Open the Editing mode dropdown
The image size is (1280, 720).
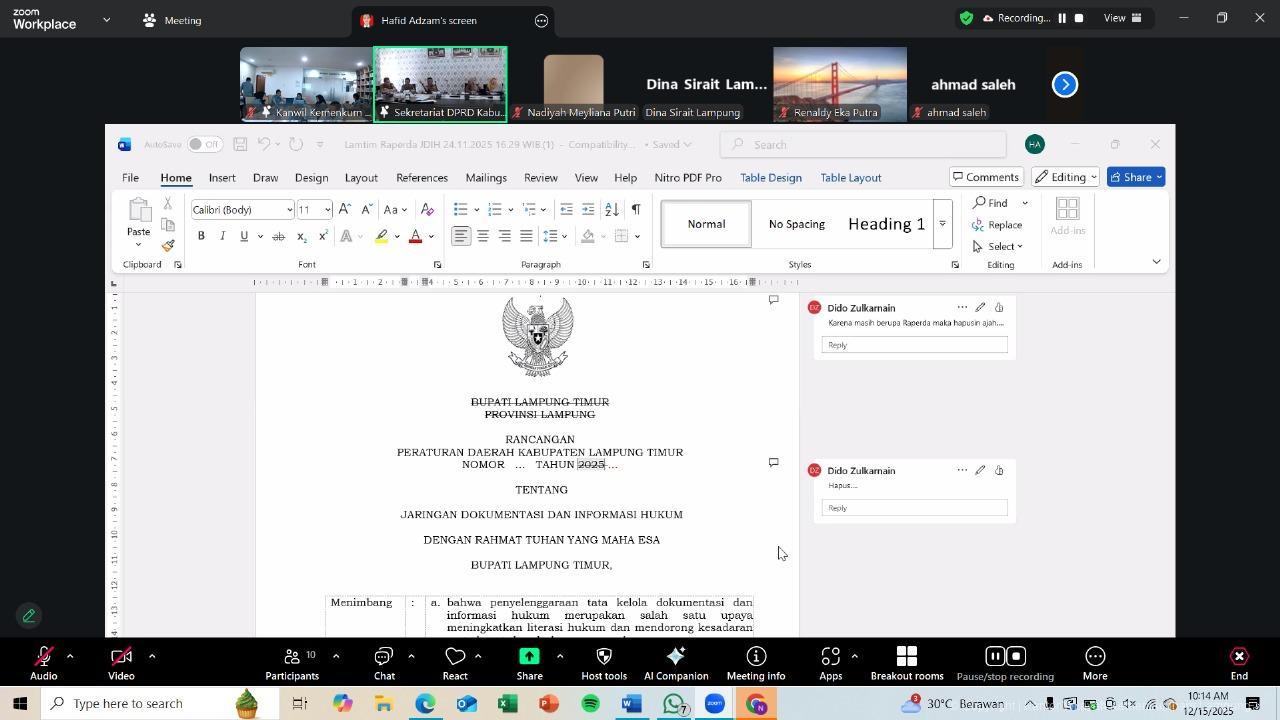pos(1066,177)
